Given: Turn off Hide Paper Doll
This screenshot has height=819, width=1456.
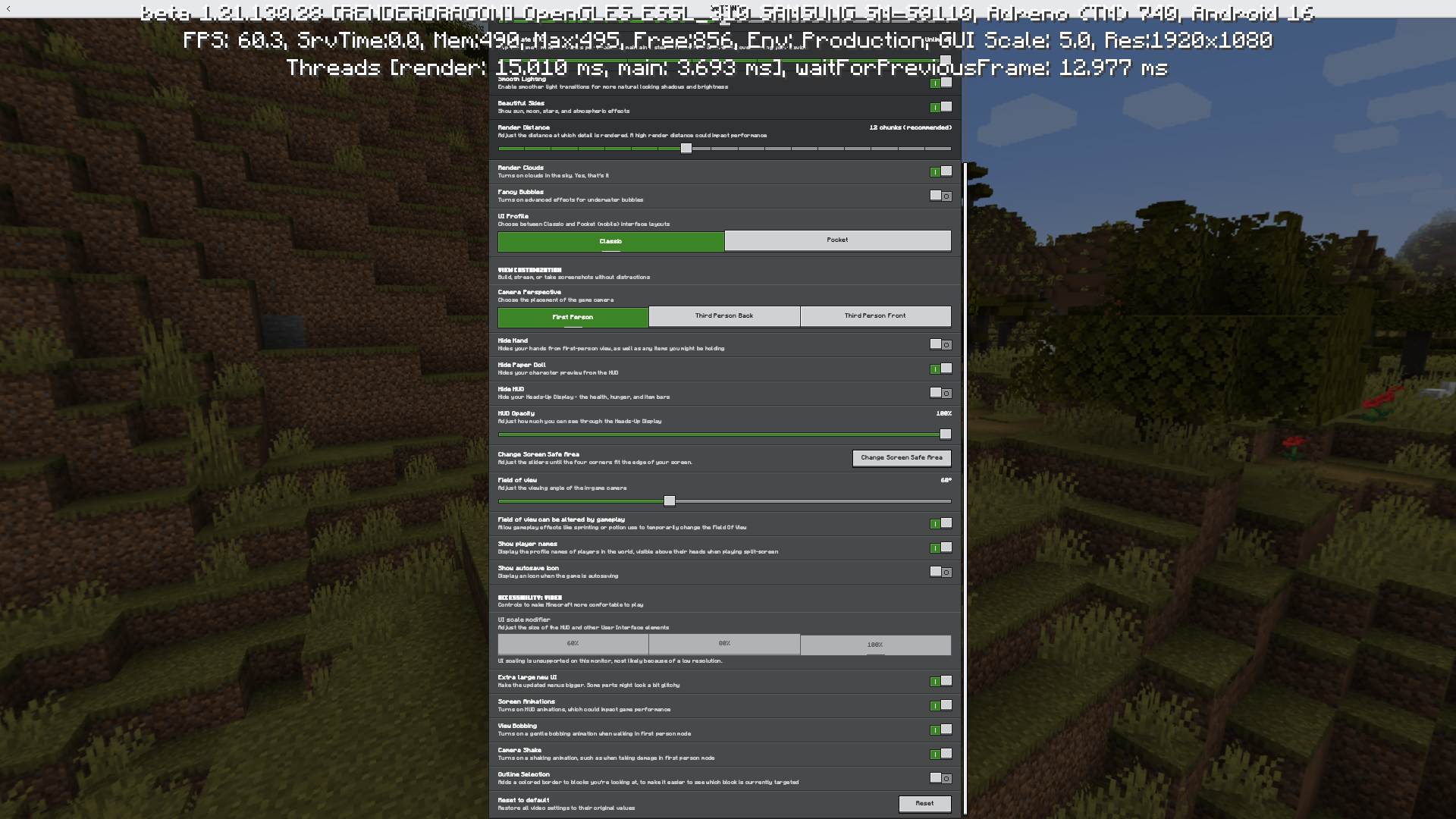Looking at the screenshot, I should pos(940,369).
